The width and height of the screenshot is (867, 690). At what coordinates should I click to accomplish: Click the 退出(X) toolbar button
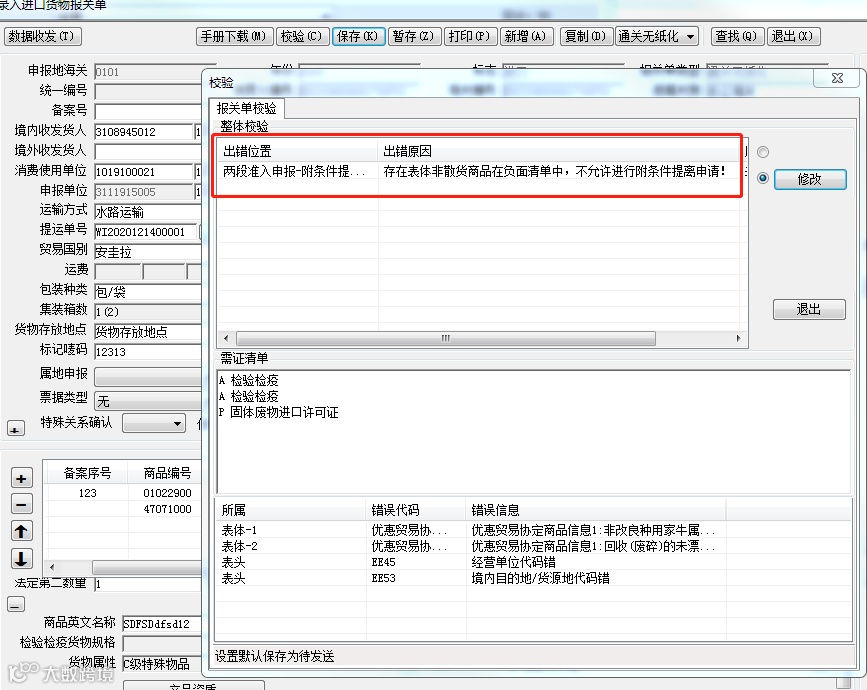(x=793, y=36)
